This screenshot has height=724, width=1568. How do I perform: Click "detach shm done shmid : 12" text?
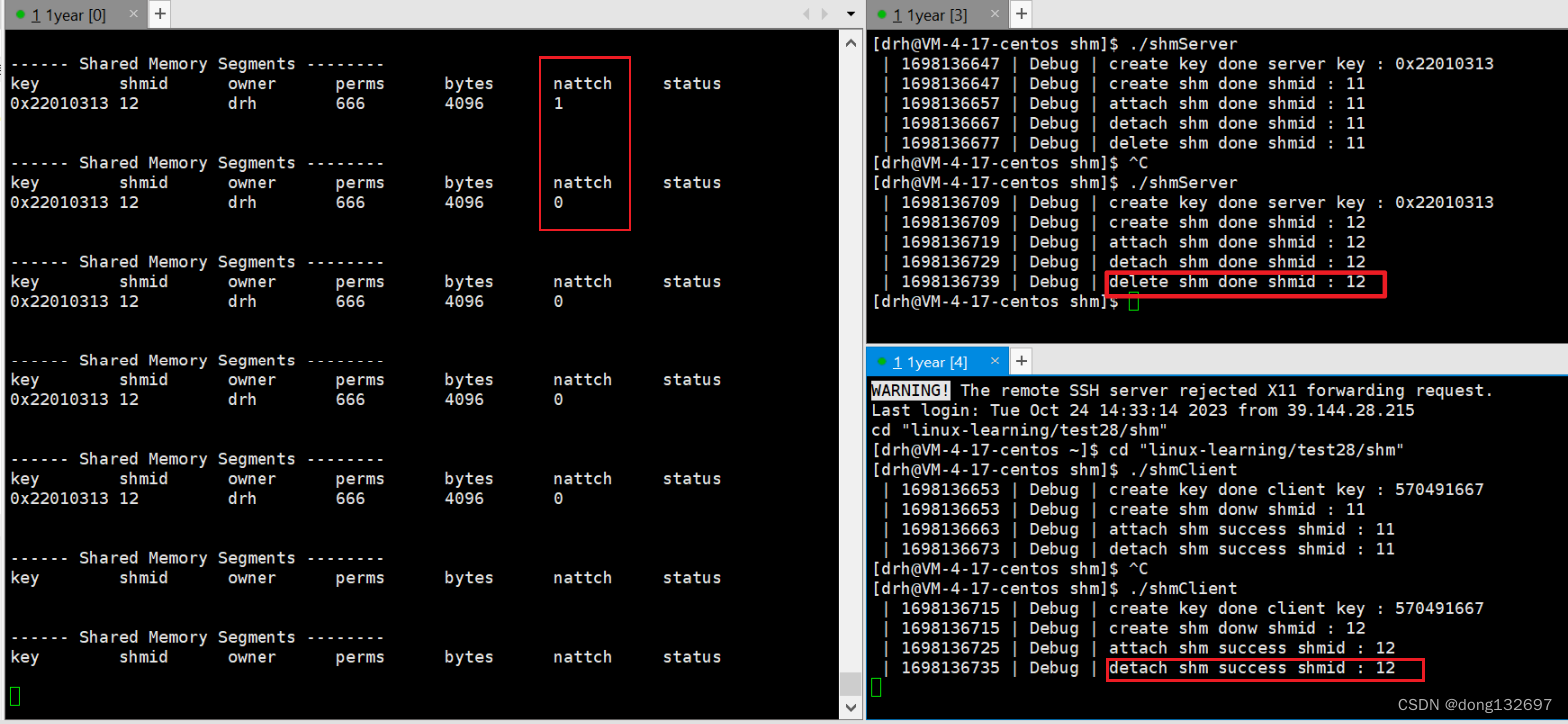(x=1237, y=262)
